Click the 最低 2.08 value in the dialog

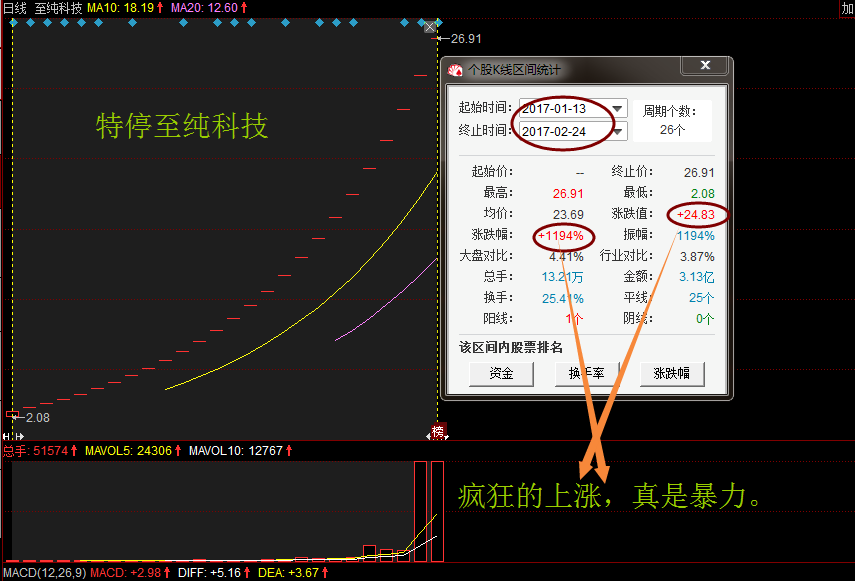coord(702,193)
